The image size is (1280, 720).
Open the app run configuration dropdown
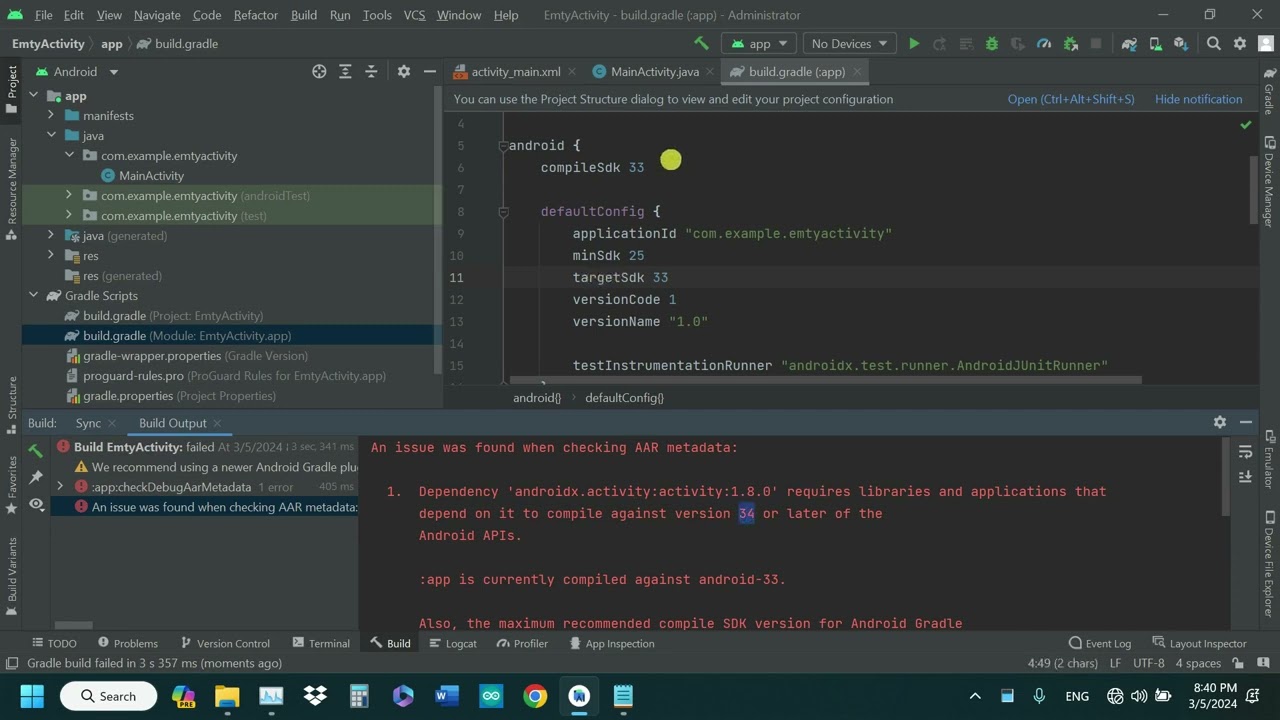(x=760, y=43)
